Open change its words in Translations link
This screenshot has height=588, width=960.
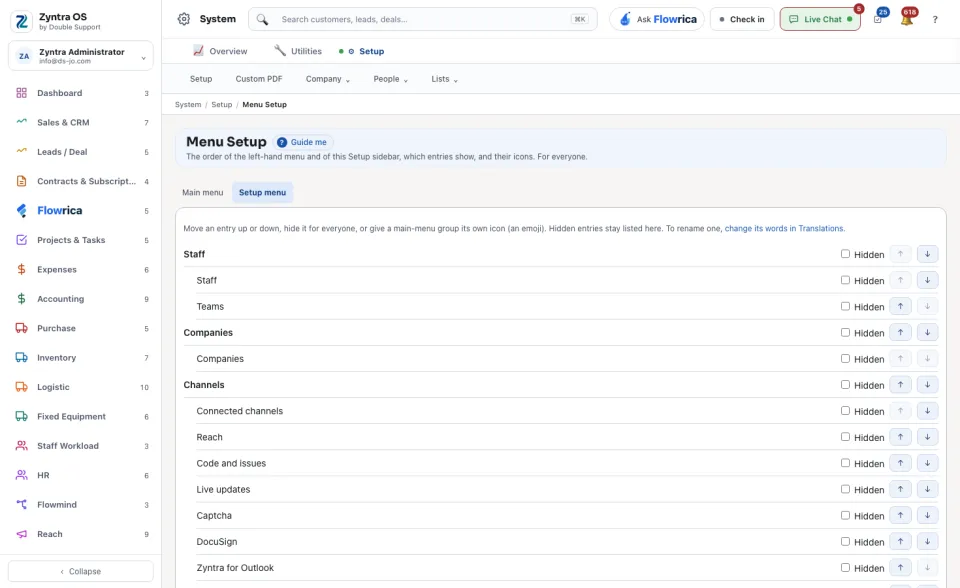784,228
